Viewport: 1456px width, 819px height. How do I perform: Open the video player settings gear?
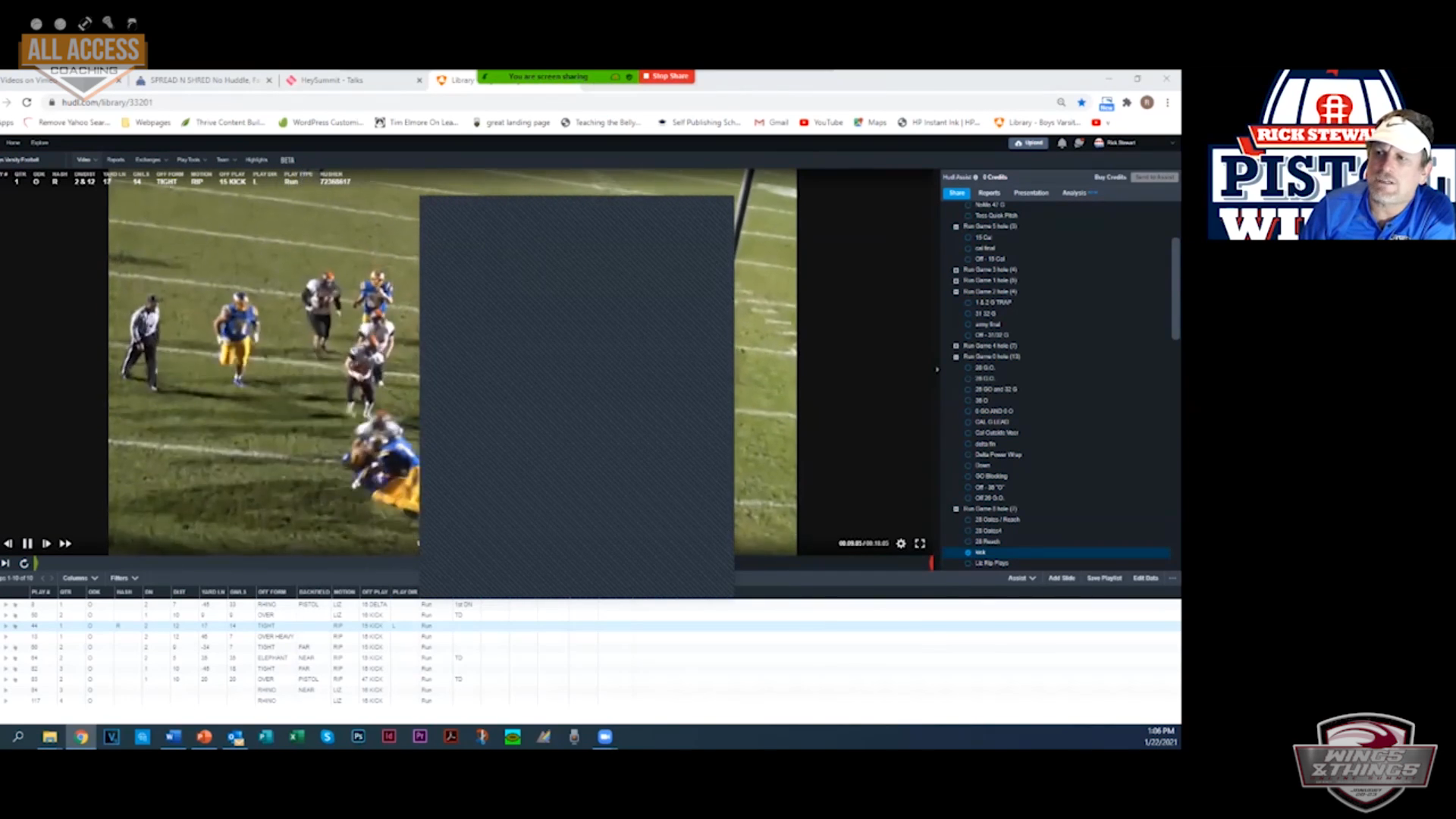coord(901,544)
